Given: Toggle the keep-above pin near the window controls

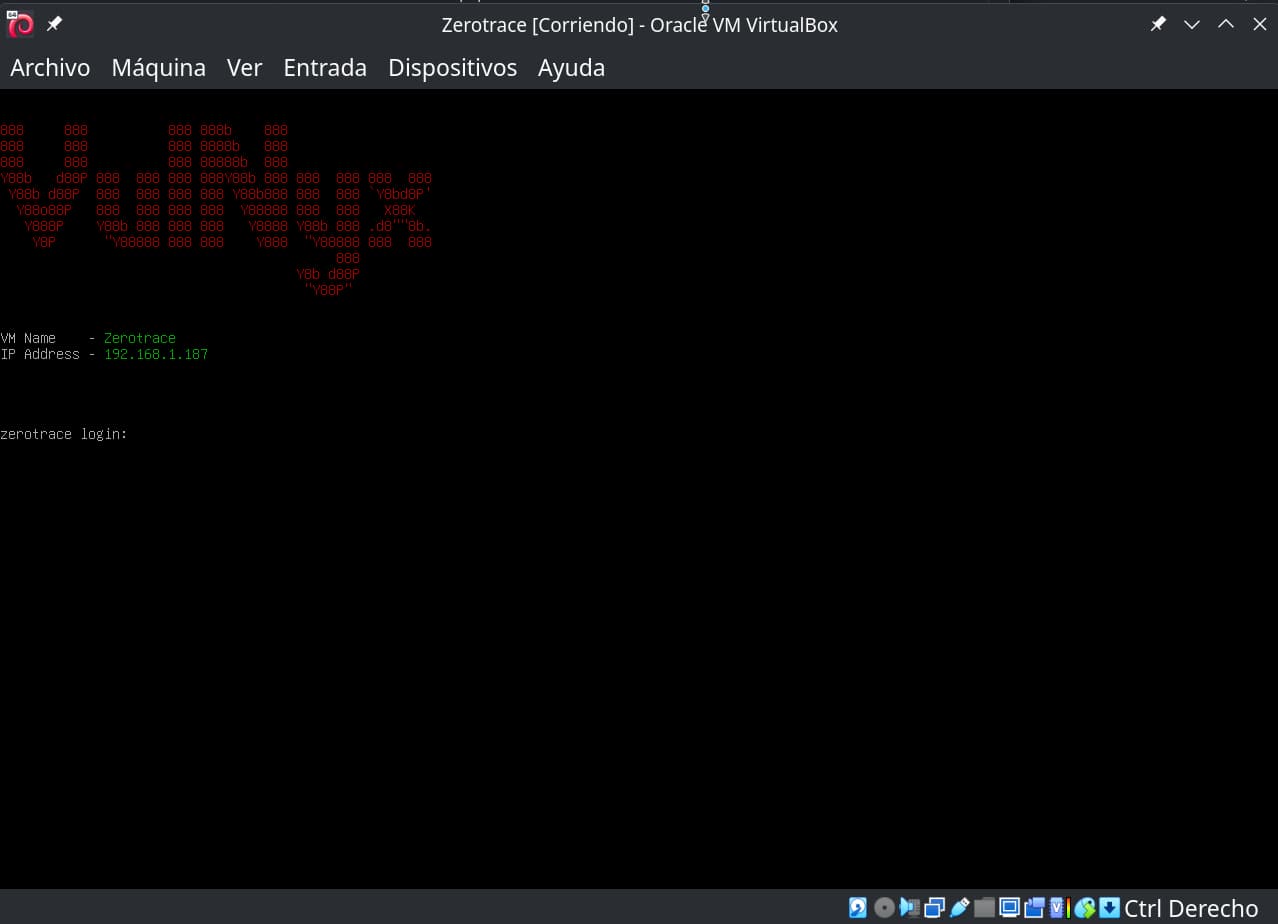Looking at the screenshot, I should tap(1158, 24).
